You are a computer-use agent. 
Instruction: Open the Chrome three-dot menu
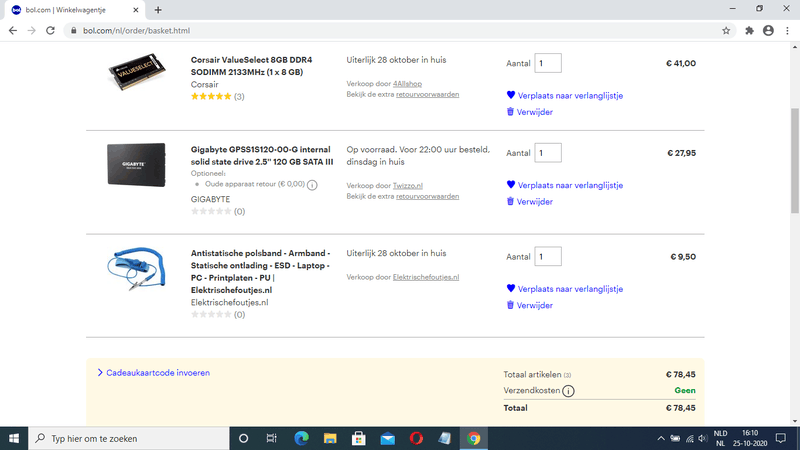(x=787, y=31)
